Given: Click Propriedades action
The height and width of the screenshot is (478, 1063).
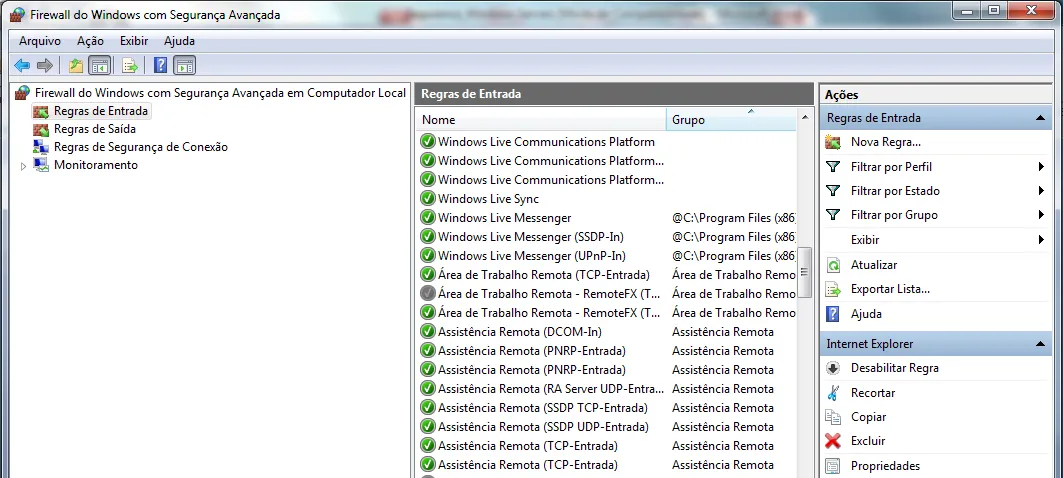Looking at the screenshot, I should click(x=885, y=466).
